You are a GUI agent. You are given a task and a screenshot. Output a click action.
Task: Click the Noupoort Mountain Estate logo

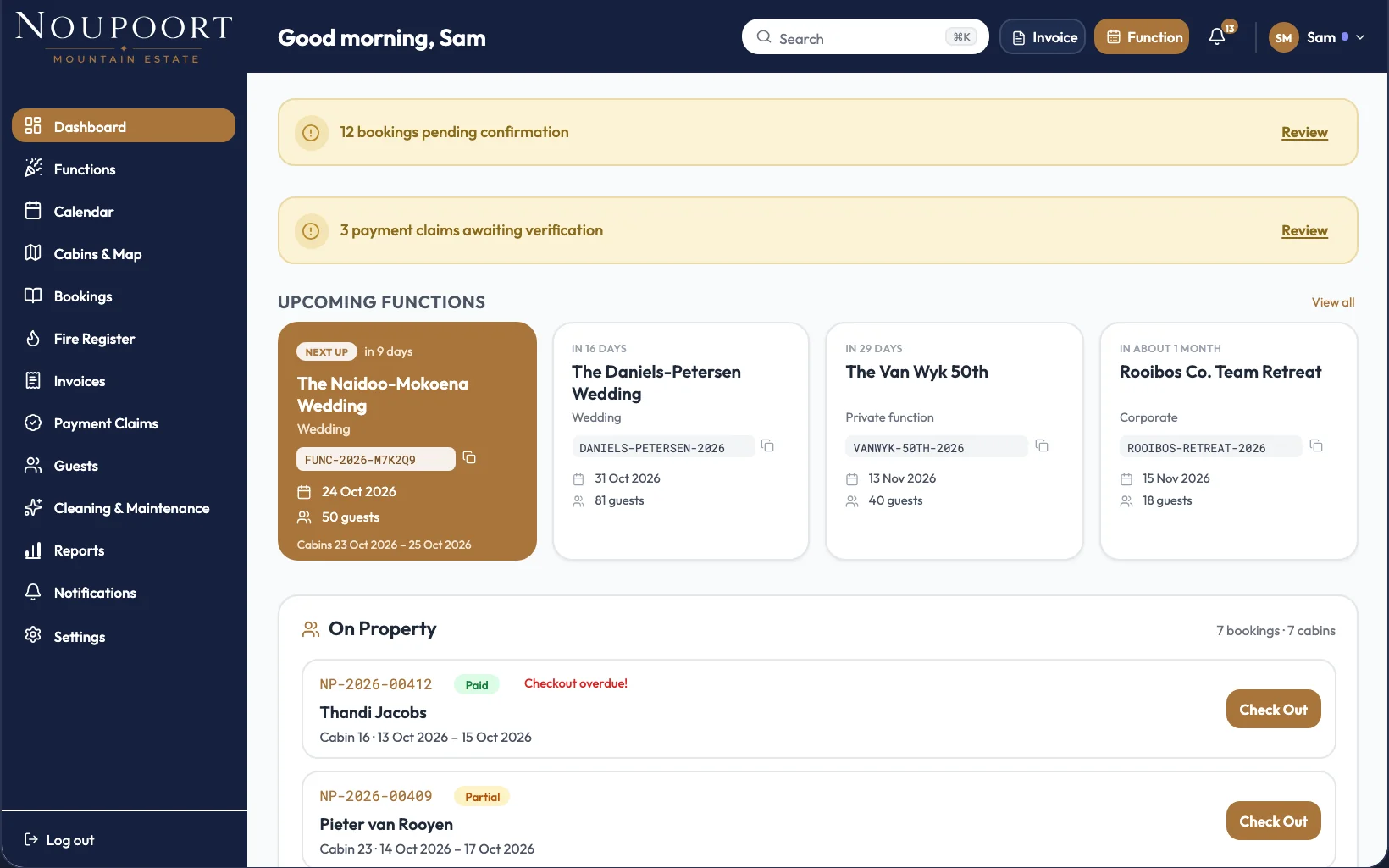pos(124,37)
